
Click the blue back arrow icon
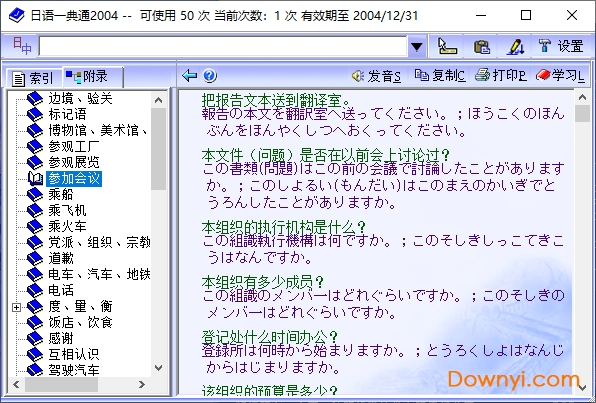189,76
